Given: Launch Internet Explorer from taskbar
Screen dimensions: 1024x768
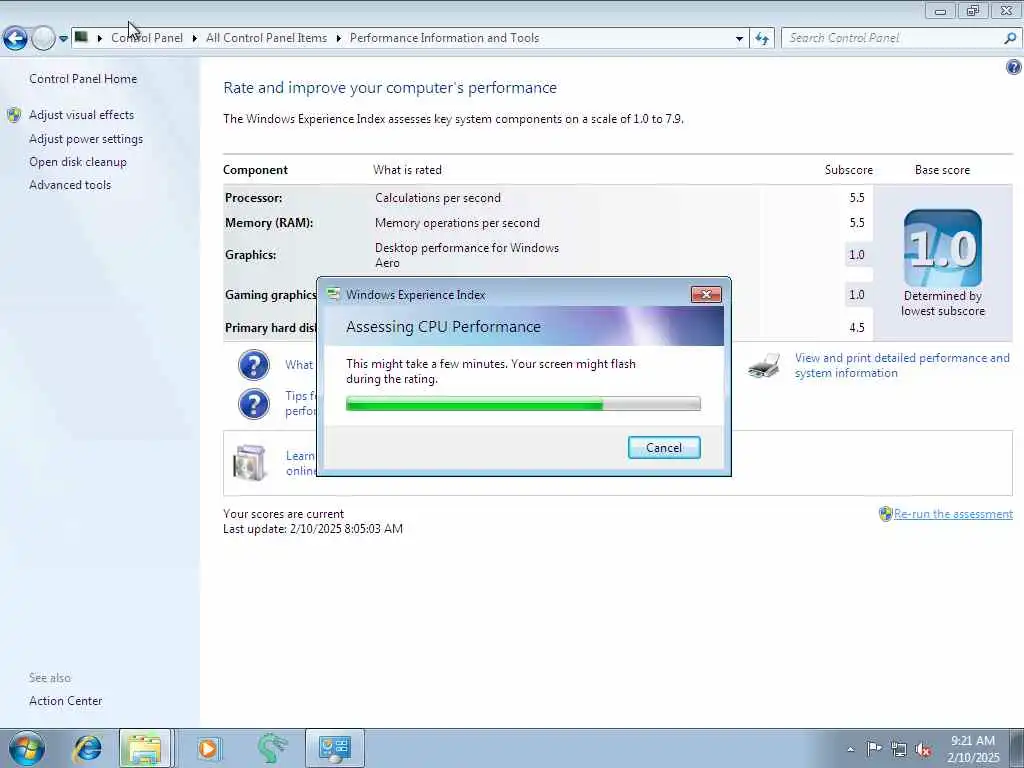Looking at the screenshot, I should click(86, 748).
